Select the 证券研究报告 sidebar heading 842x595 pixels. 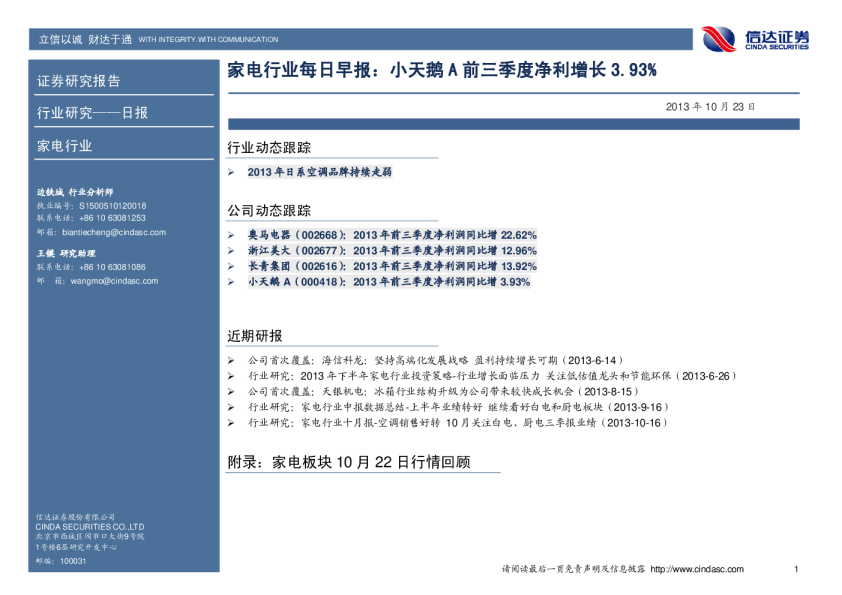[79, 81]
